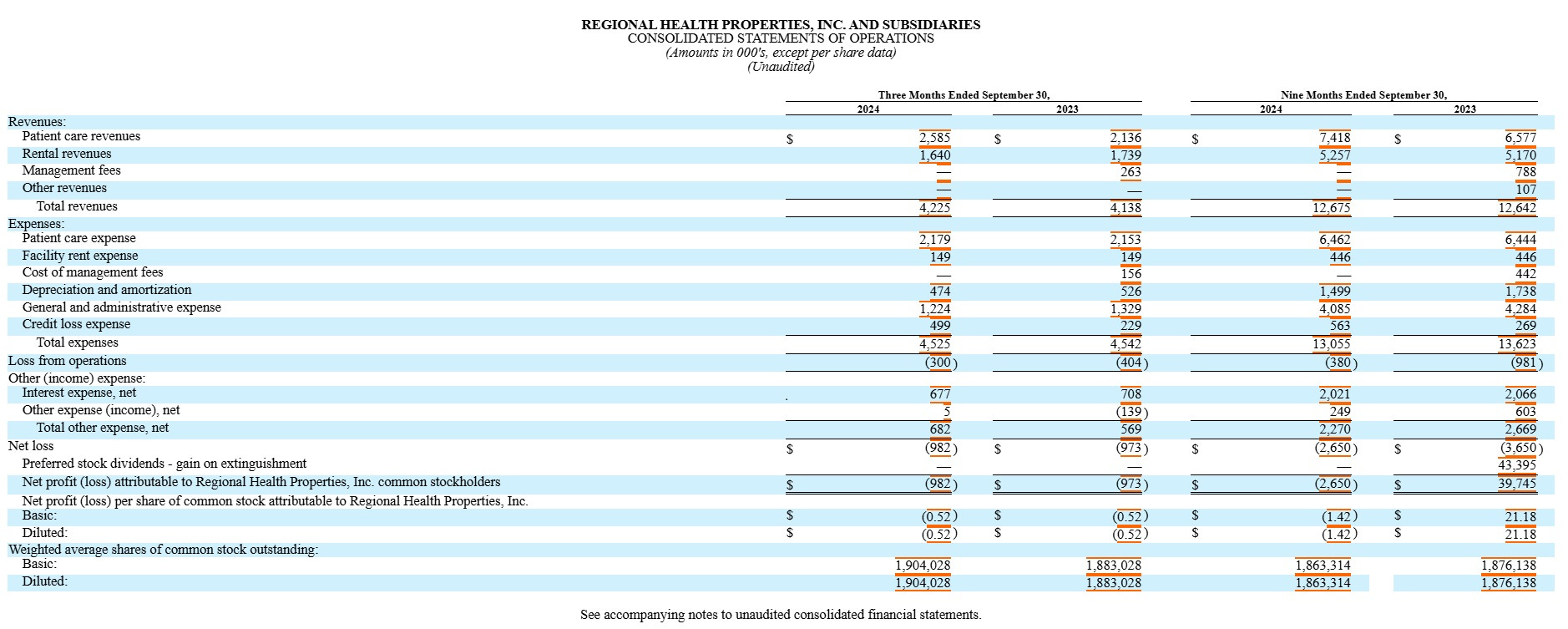Image resolution: width=1568 pixels, height=629 pixels.
Task: Select the '(Unaudited)' subtitle text
Action: coord(781,67)
